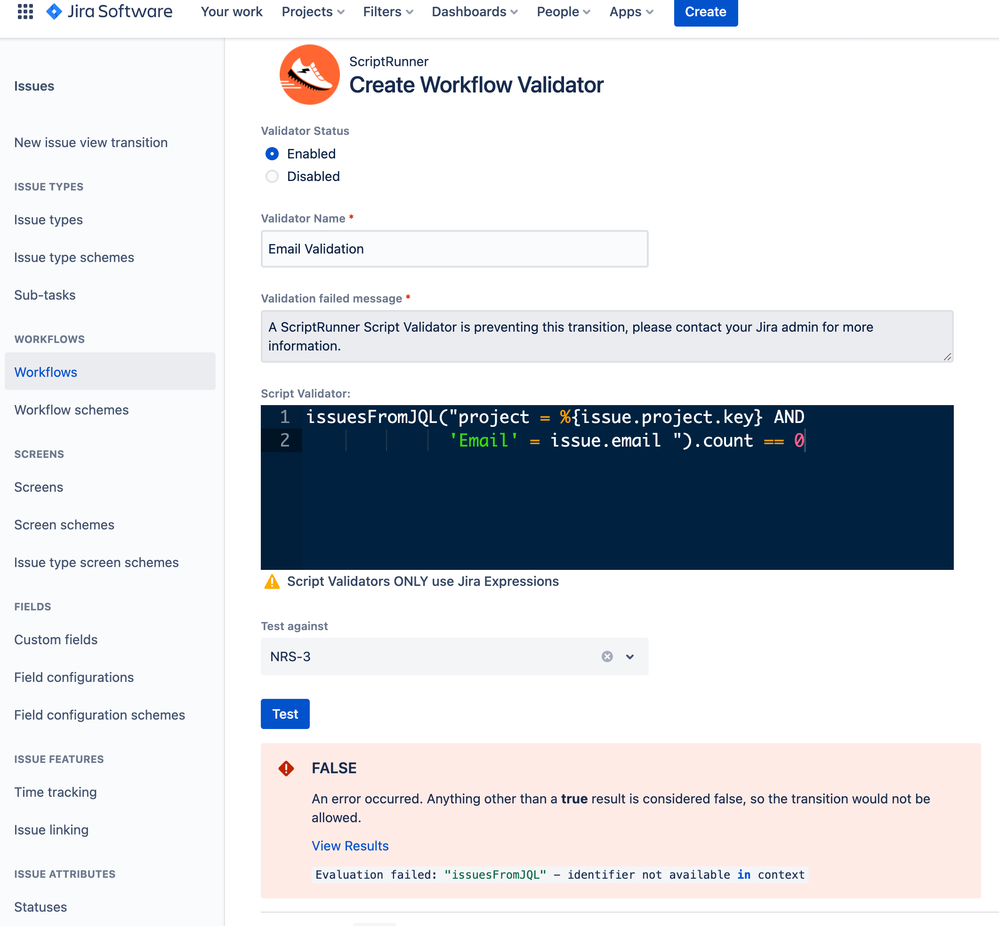The height and width of the screenshot is (926, 999).
Task: Select the Enabled validator status
Action: 272,154
